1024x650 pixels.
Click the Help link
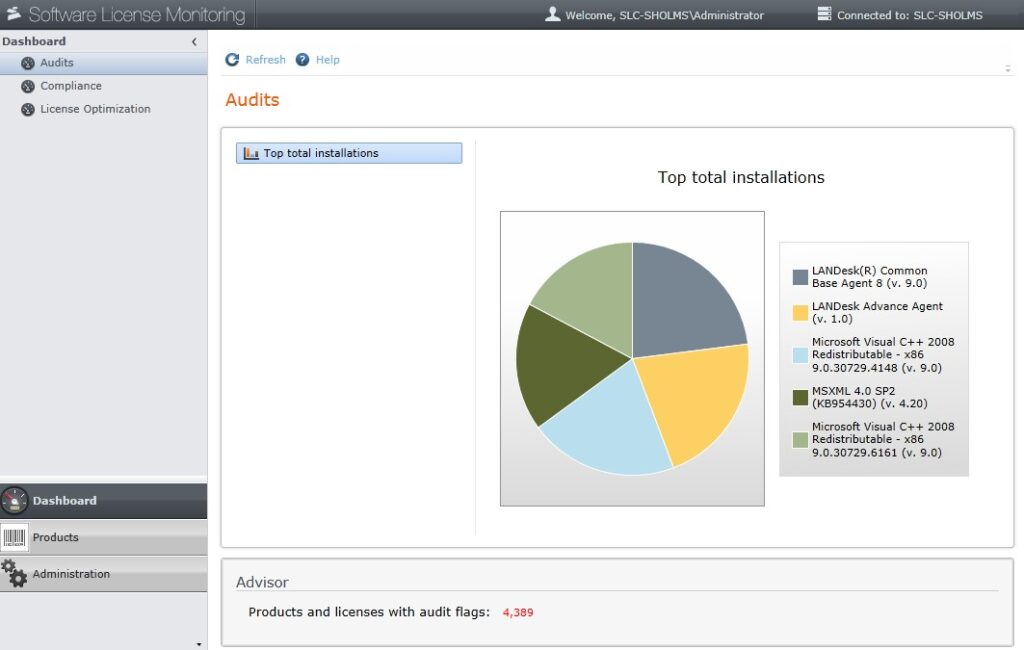pos(328,59)
